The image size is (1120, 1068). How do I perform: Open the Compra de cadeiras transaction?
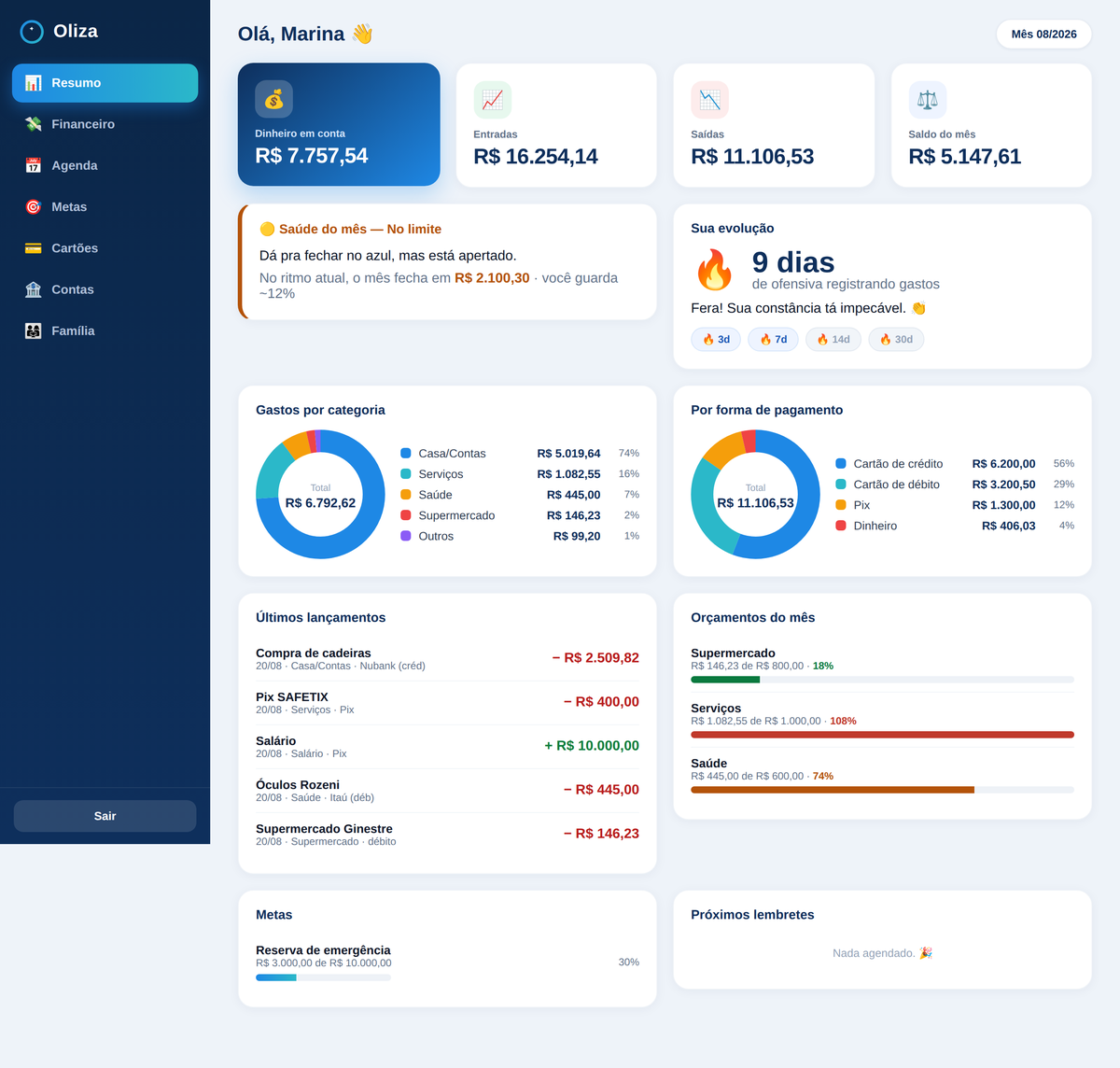click(447, 659)
